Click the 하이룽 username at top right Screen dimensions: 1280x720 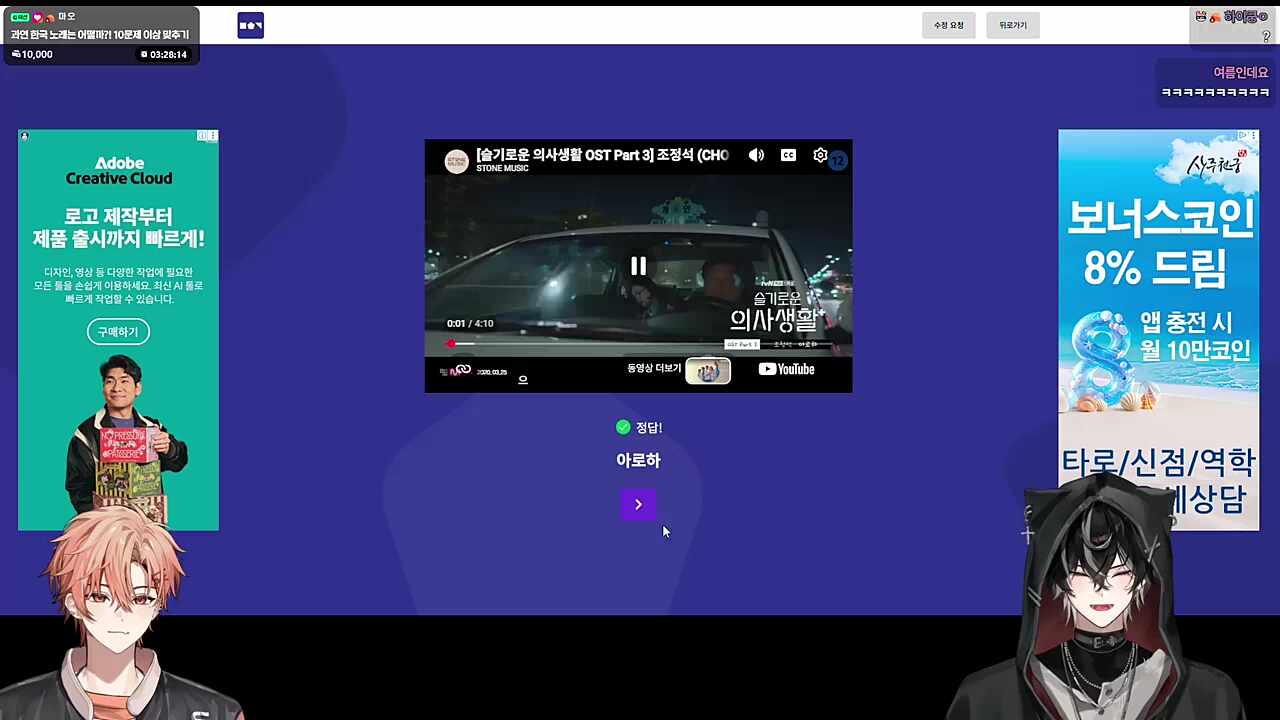[1245, 17]
